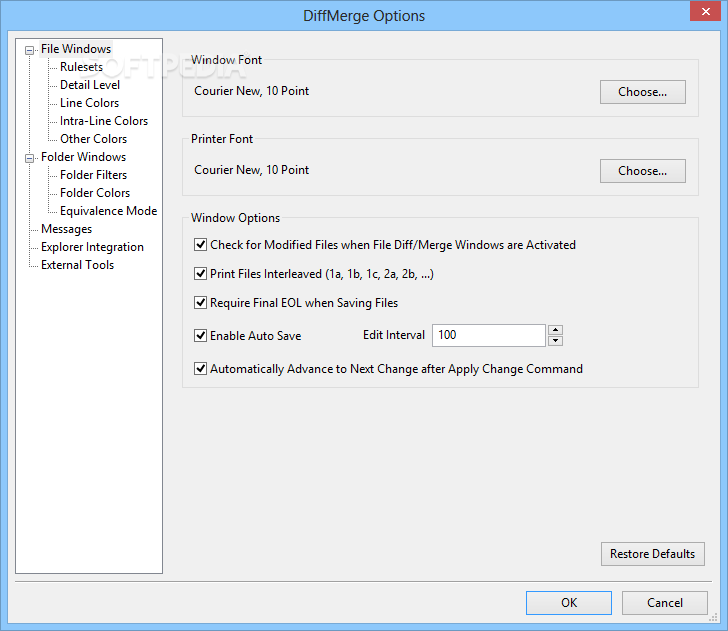The image size is (728, 631).
Task: Toggle Require Final EOL when Saving
Action: click(200, 303)
